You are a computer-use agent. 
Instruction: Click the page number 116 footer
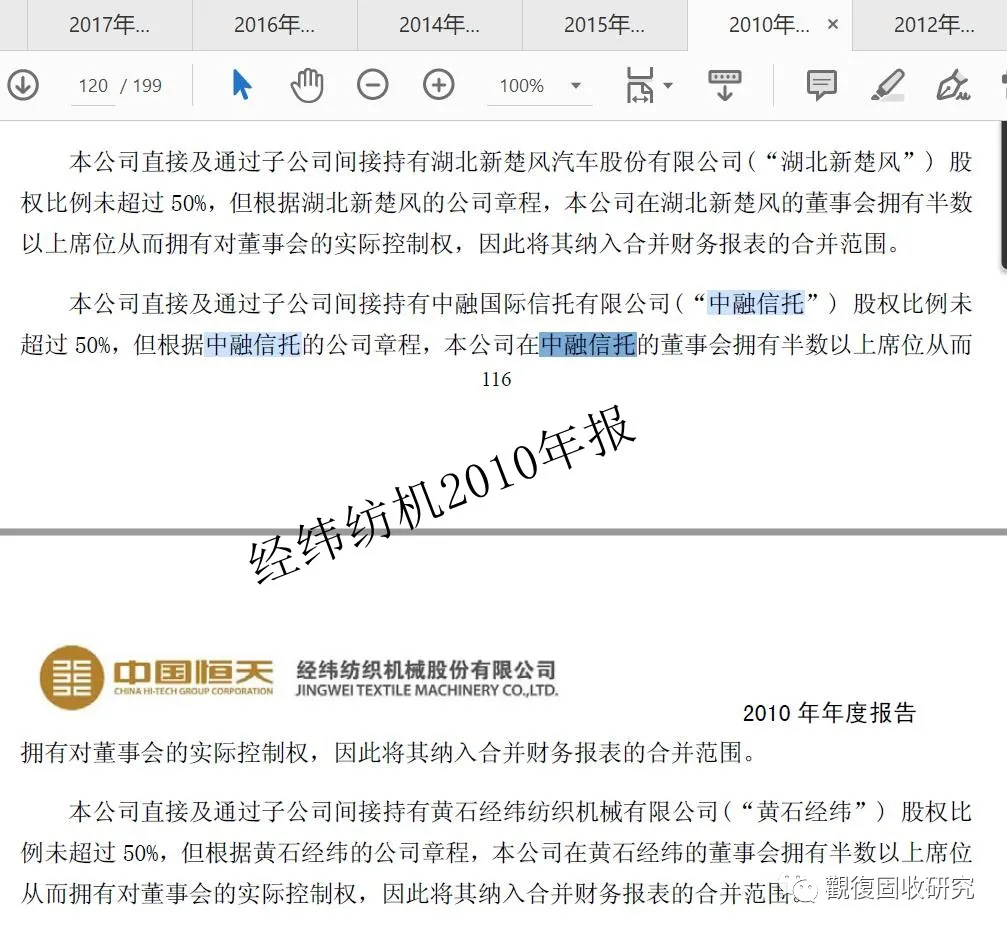tap(496, 380)
